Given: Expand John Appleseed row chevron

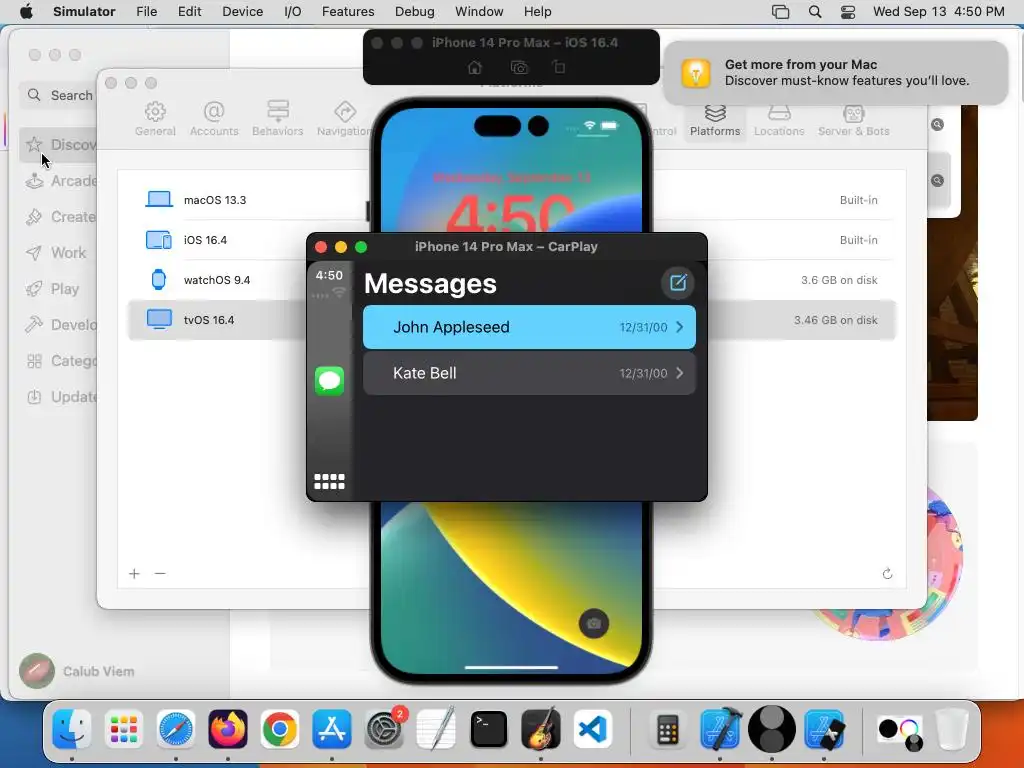Looking at the screenshot, I should (x=680, y=327).
